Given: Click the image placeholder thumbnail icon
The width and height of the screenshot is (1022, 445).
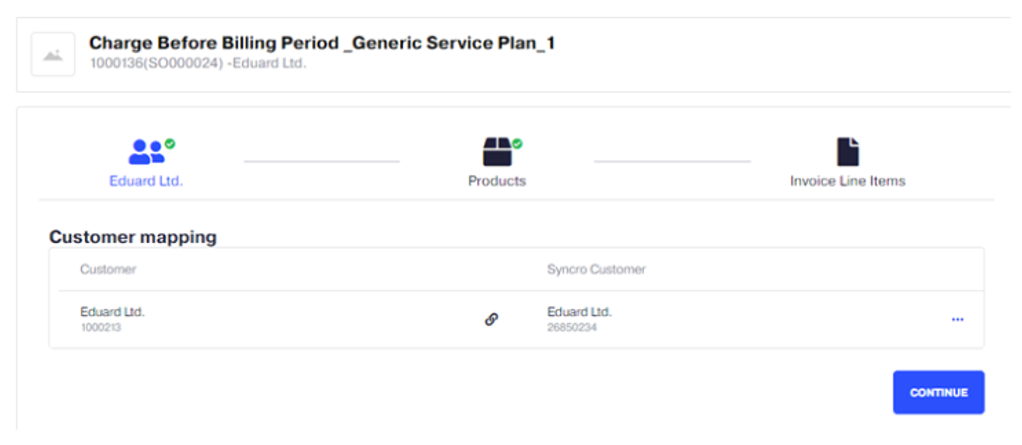Looking at the screenshot, I should coord(53,55).
